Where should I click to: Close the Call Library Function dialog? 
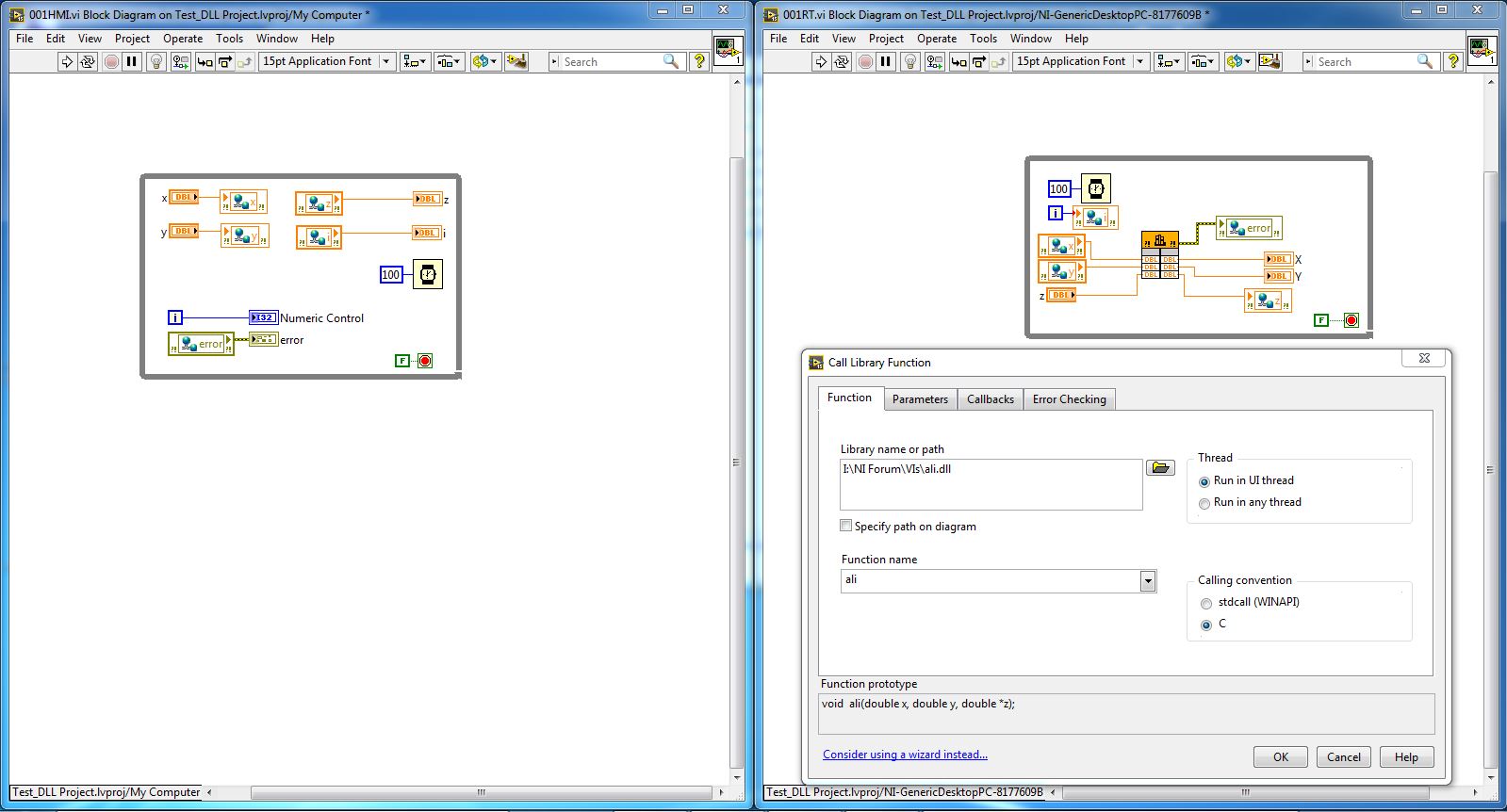tap(1425, 358)
